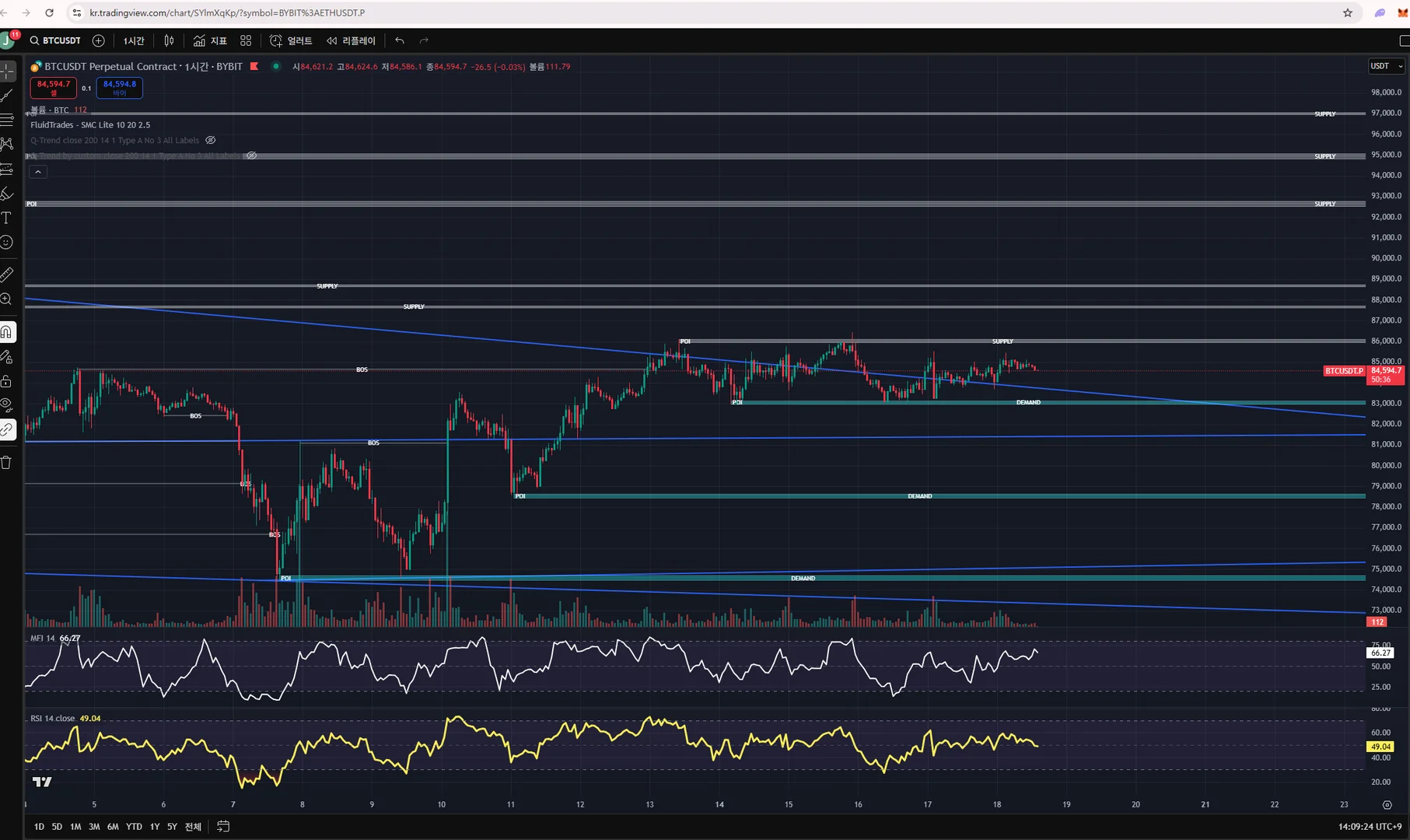Open the 1시간 timeframe selector
Viewport: 1410px width, 840px height.
point(134,40)
